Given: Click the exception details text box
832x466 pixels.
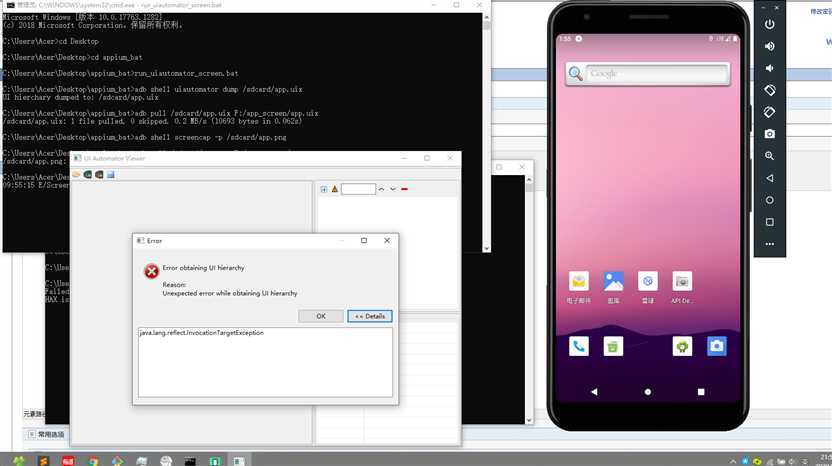Looking at the screenshot, I should tap(265, 362).
